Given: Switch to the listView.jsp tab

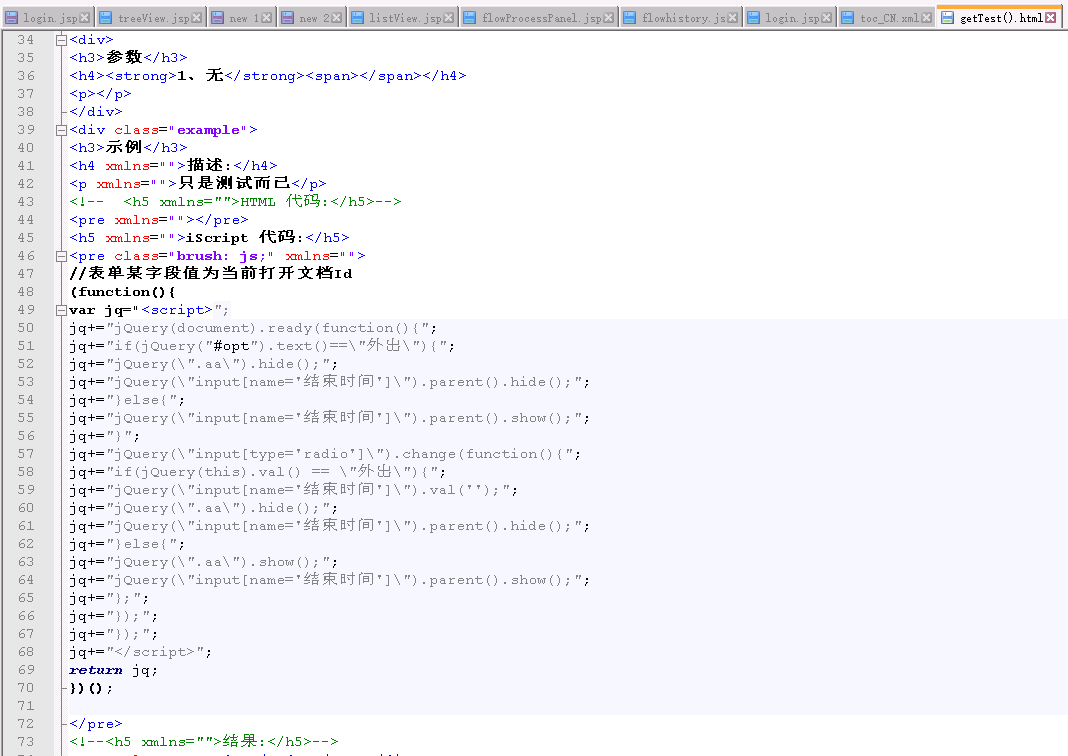Looking at the screenshot, I should (x=405, y=18).
